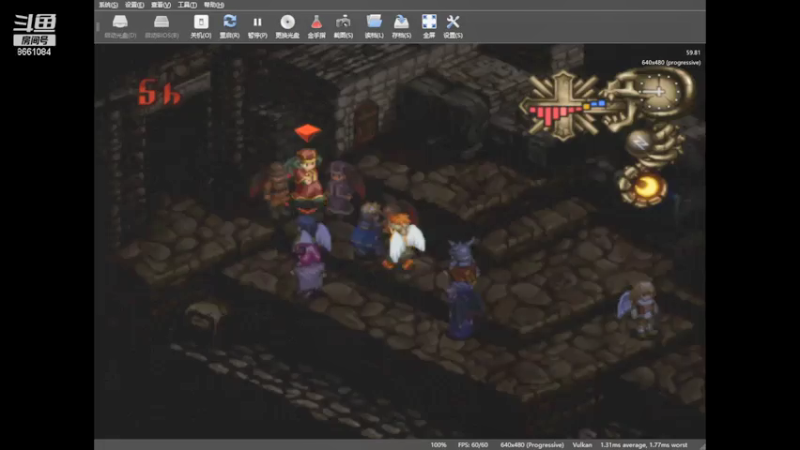Viewport: 800px width, 450px height.
Task: Select the red-robed character under the cursor
Action: (306, 176)
